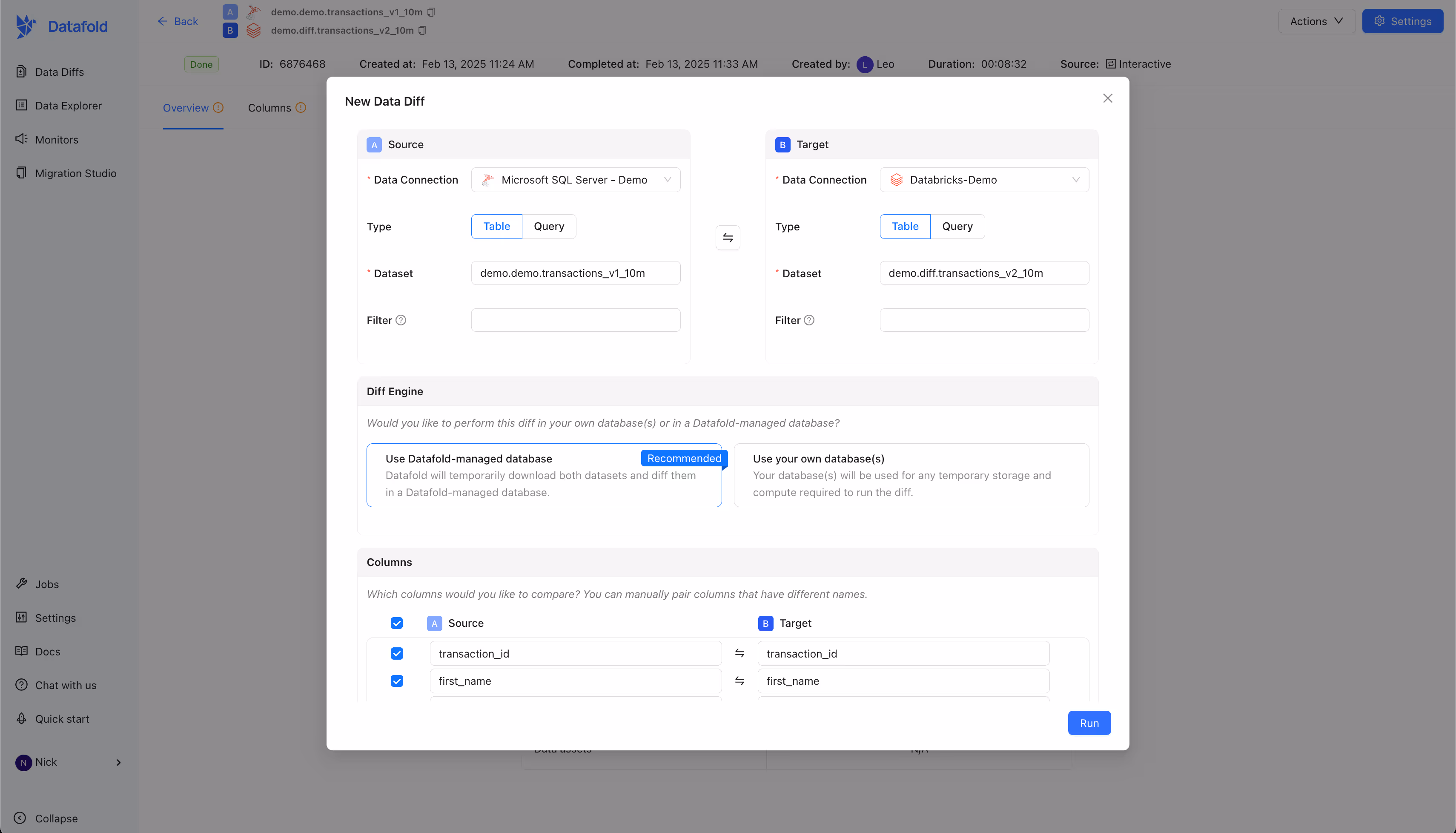1456x833 pixels.
Task: Open the Actions dropdown menu
Action: pos(1316,21)
